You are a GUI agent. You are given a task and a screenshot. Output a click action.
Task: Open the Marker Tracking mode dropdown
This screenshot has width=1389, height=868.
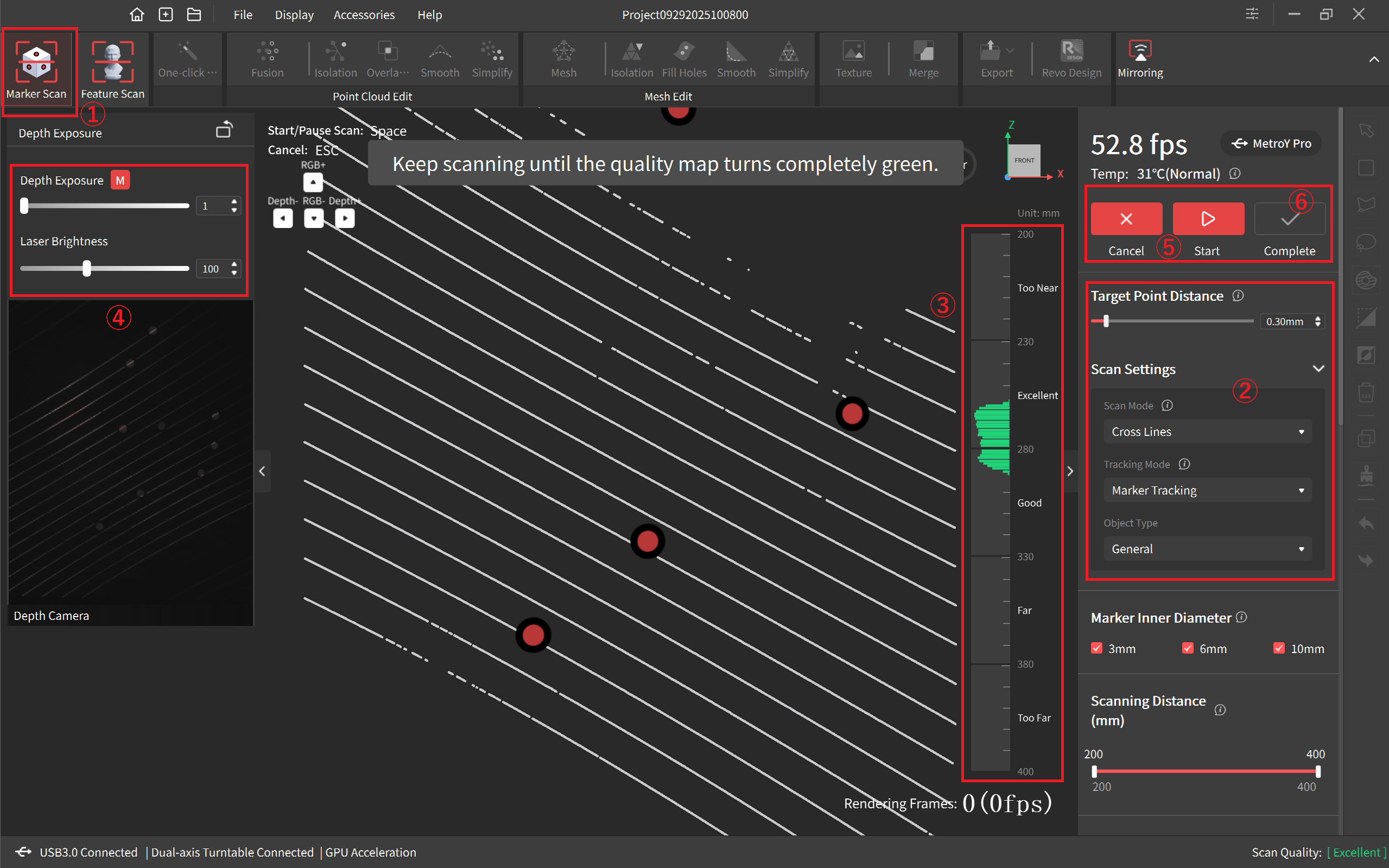[1207, 490]
